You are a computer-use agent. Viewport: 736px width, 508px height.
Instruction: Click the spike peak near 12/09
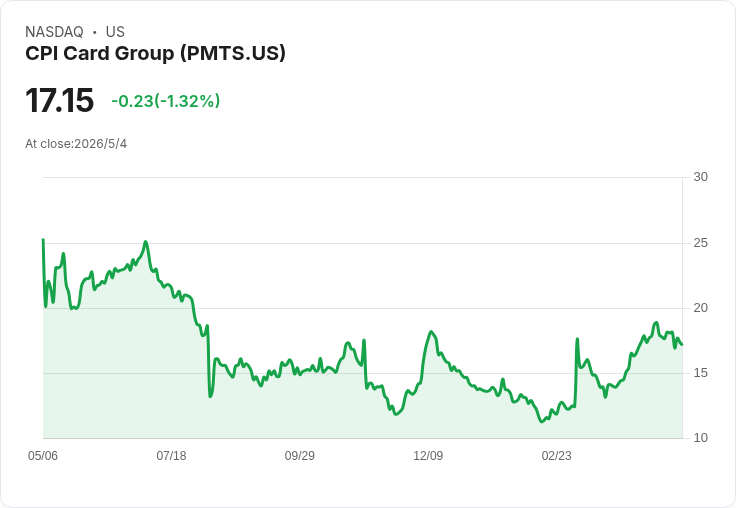tap(431, 332)
